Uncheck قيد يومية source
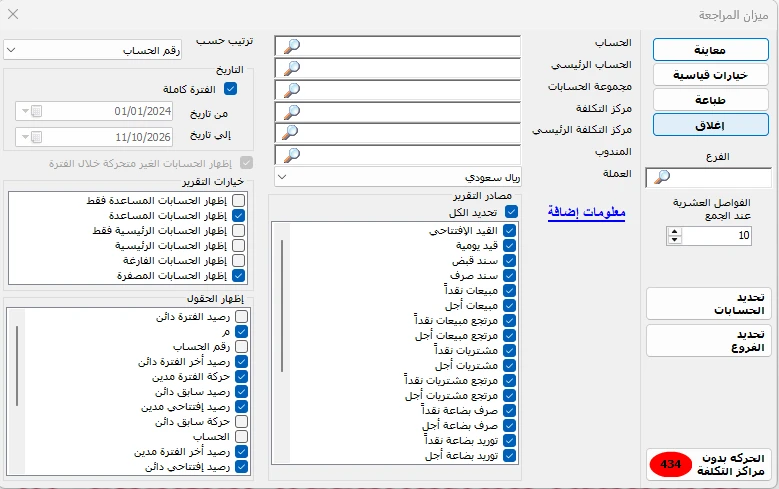This screenshot has width=779, height=489. coord(509,245)
